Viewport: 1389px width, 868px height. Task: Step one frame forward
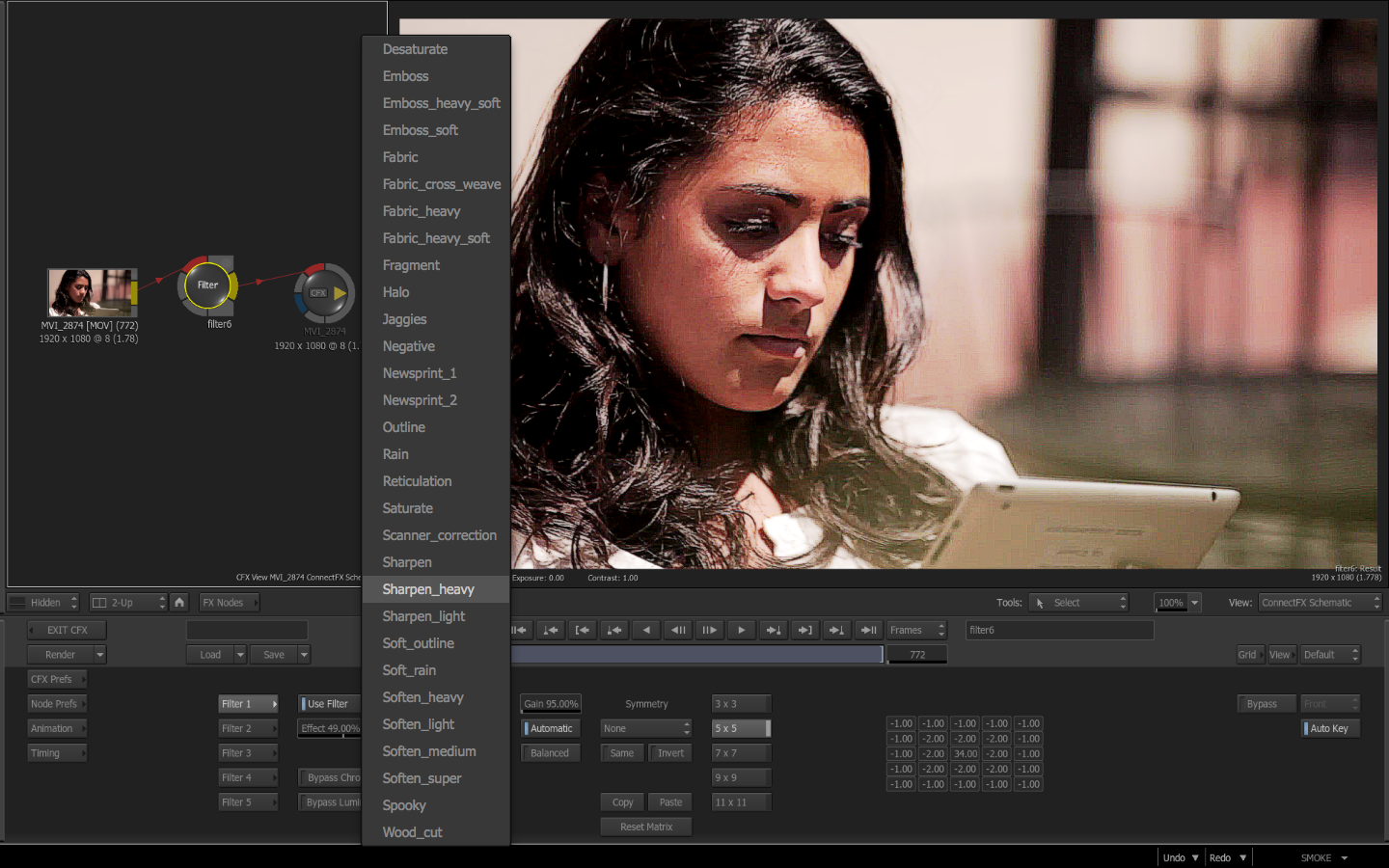pyautogui.click(x=709, y=631)
